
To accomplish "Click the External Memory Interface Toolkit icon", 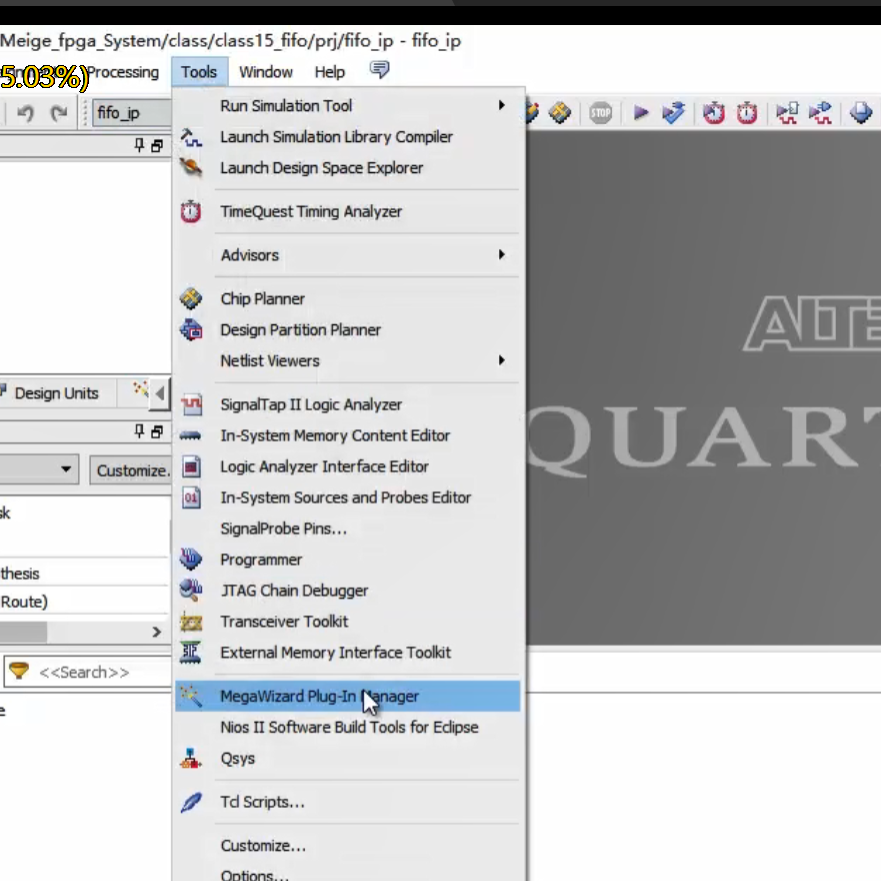I will (x=190, y=652).
